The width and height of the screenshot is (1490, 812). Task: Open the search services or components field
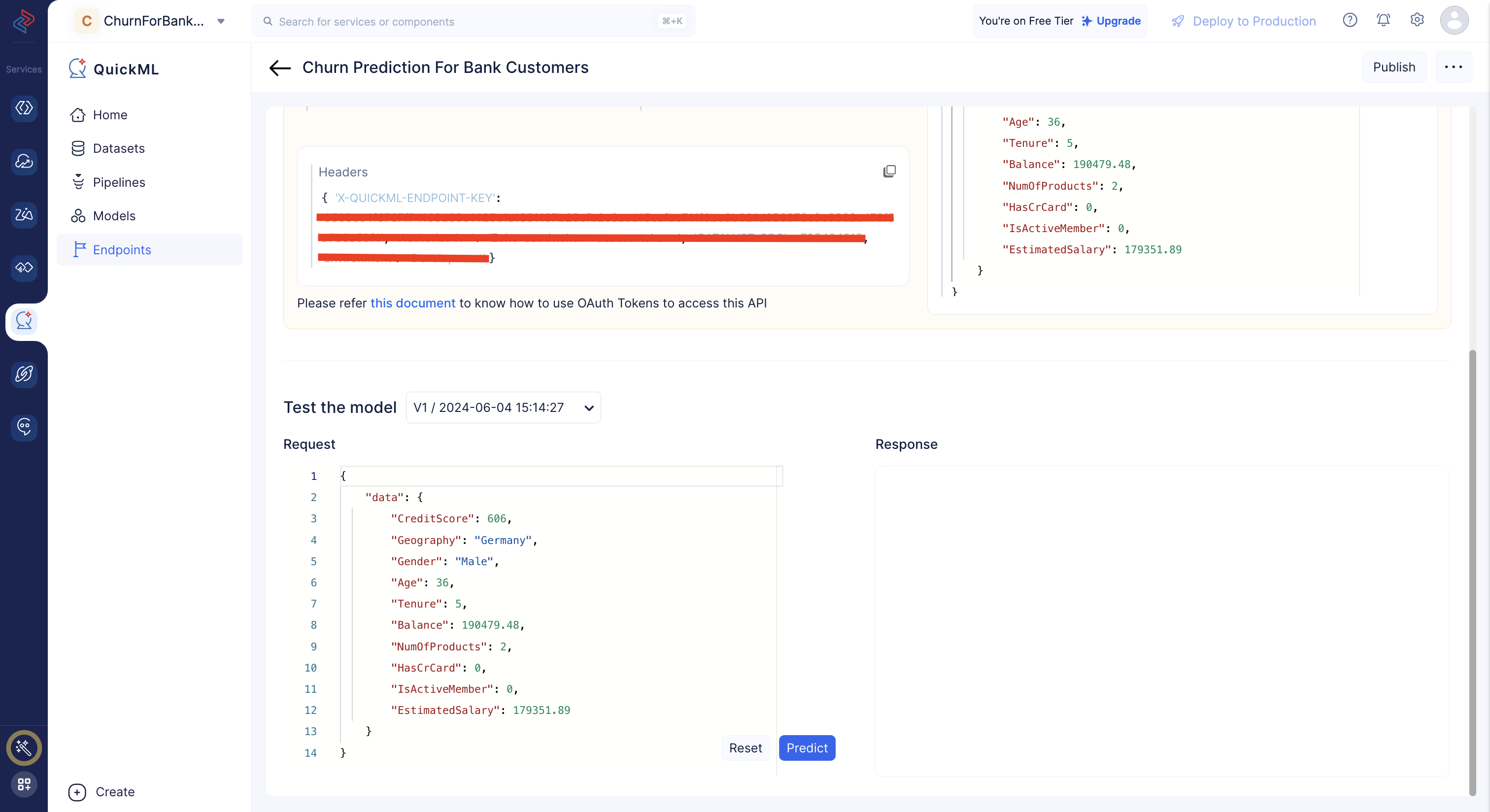tap(473, 20)
